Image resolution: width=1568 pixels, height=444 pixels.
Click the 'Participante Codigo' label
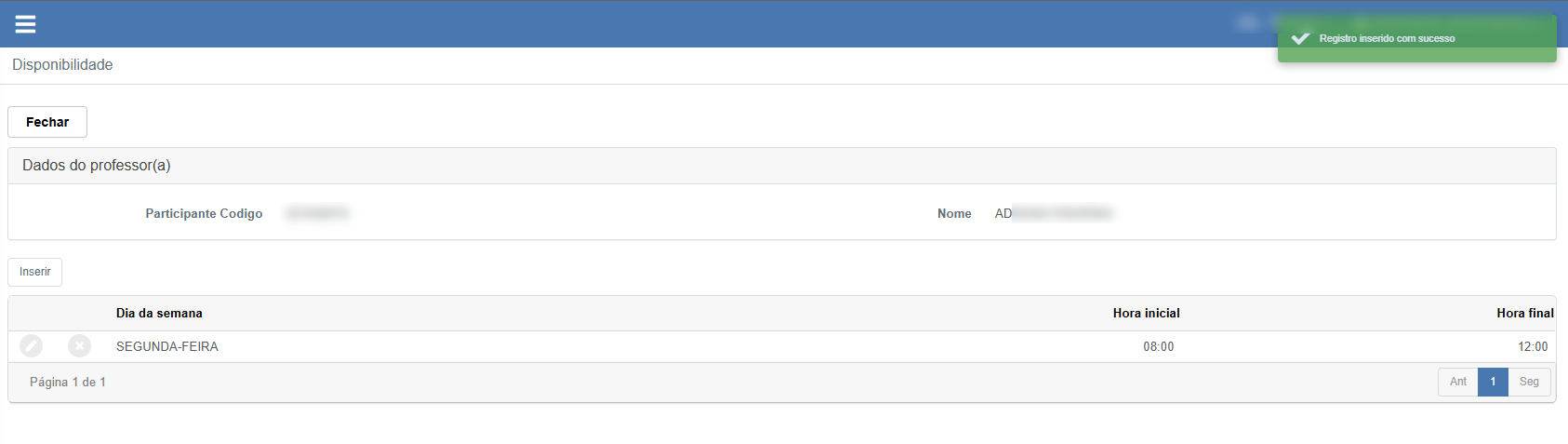coord(204,214)
